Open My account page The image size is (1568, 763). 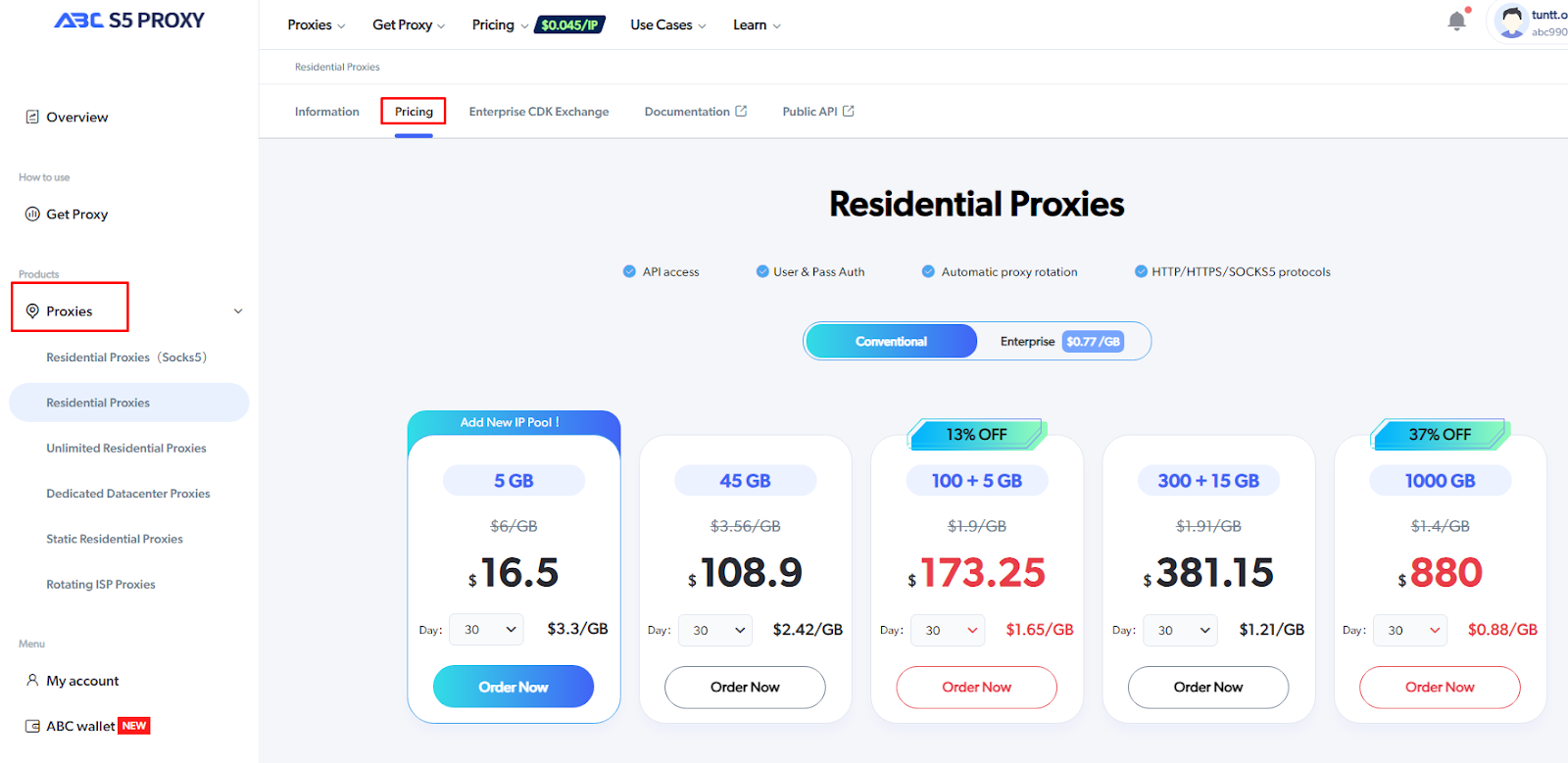[x=82, y=681]
